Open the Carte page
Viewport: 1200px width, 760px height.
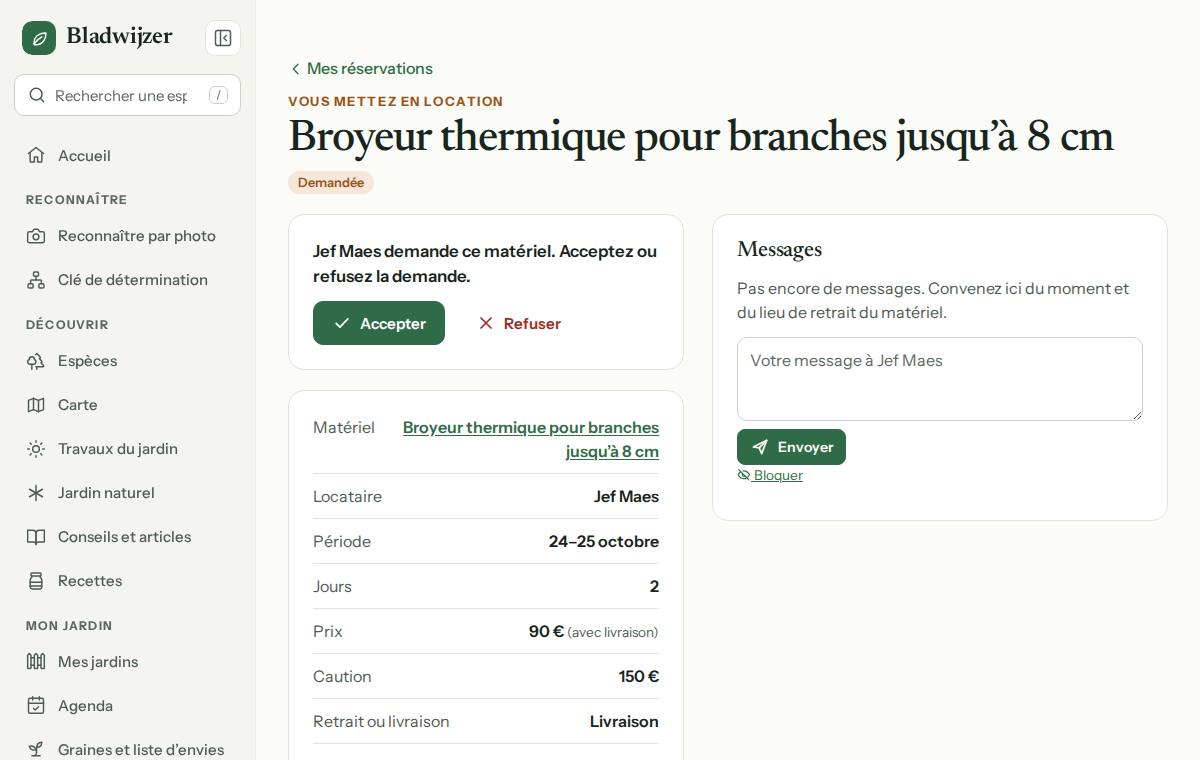128,405
